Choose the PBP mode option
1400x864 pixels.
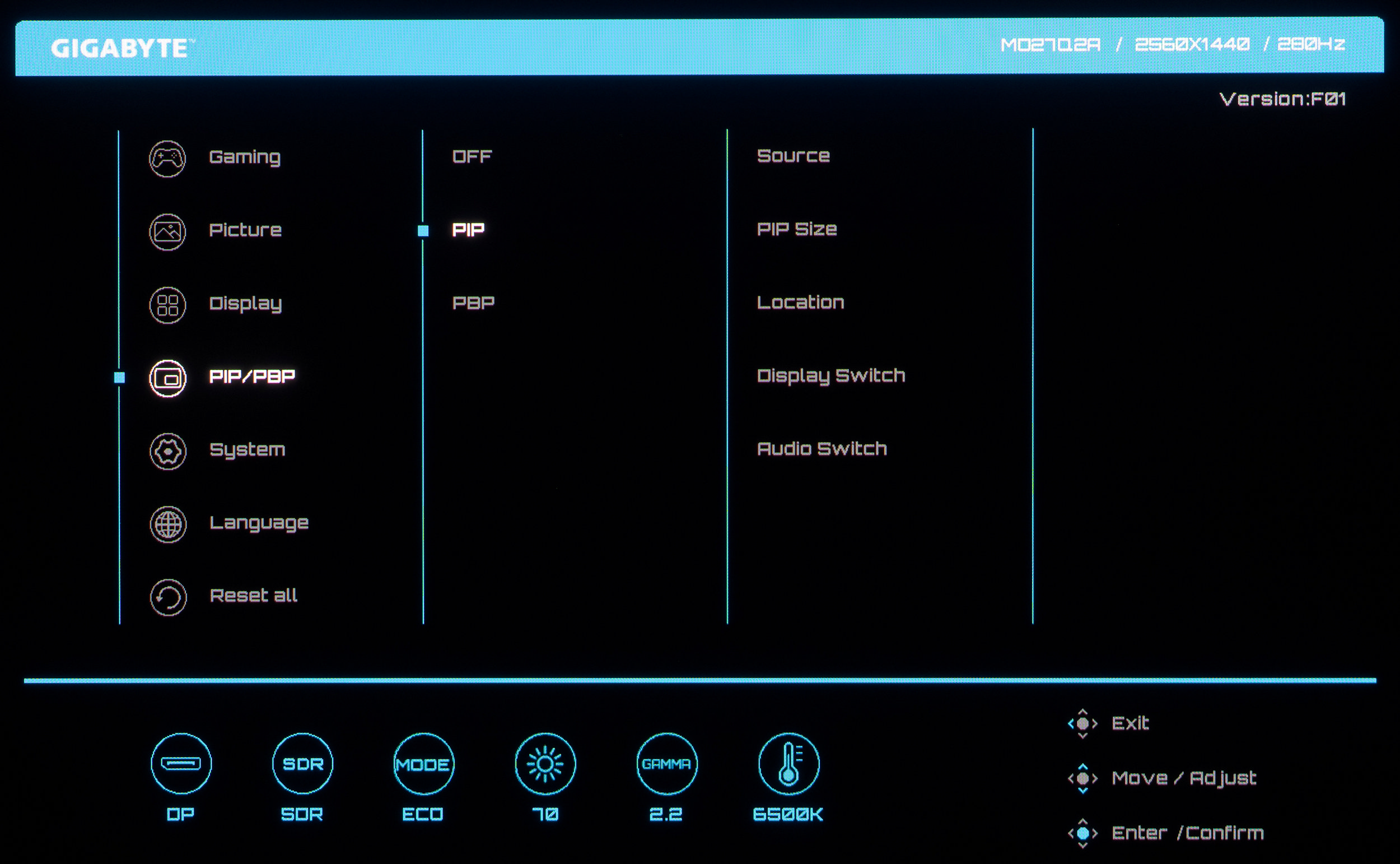tap(473, 303)
